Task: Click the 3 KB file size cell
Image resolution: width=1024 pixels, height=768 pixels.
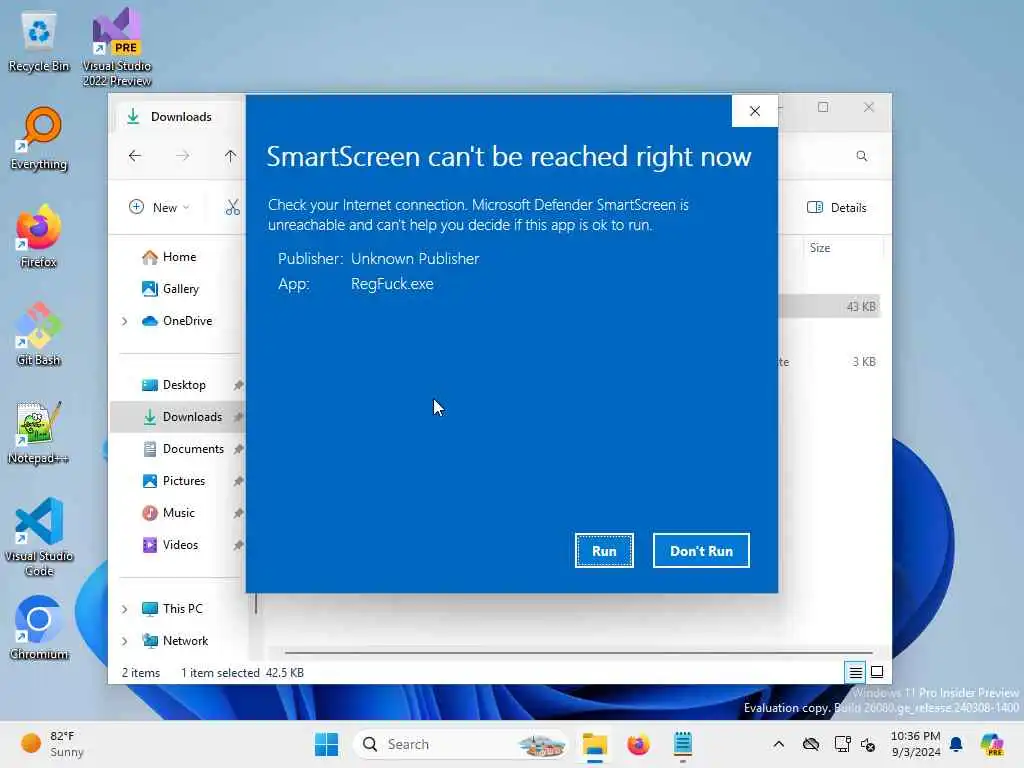Action: (863, 361)
